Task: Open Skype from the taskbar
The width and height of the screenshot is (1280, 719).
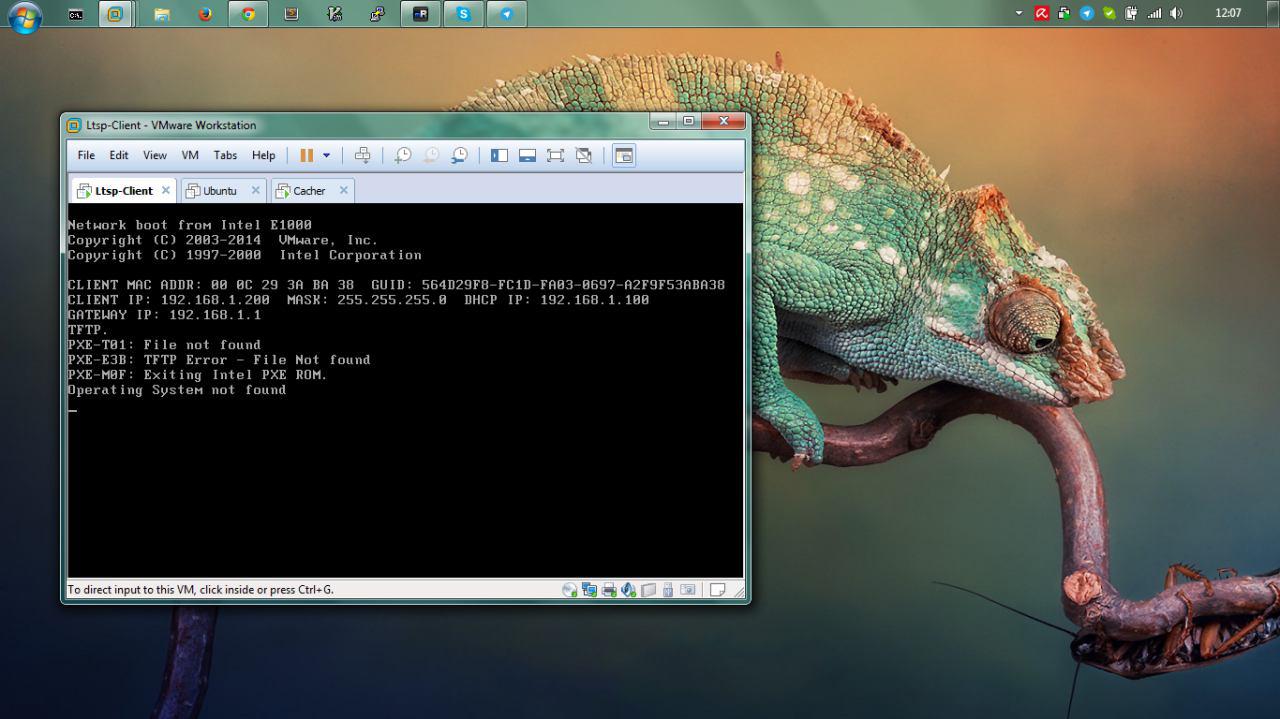Action: click(463, 14)
